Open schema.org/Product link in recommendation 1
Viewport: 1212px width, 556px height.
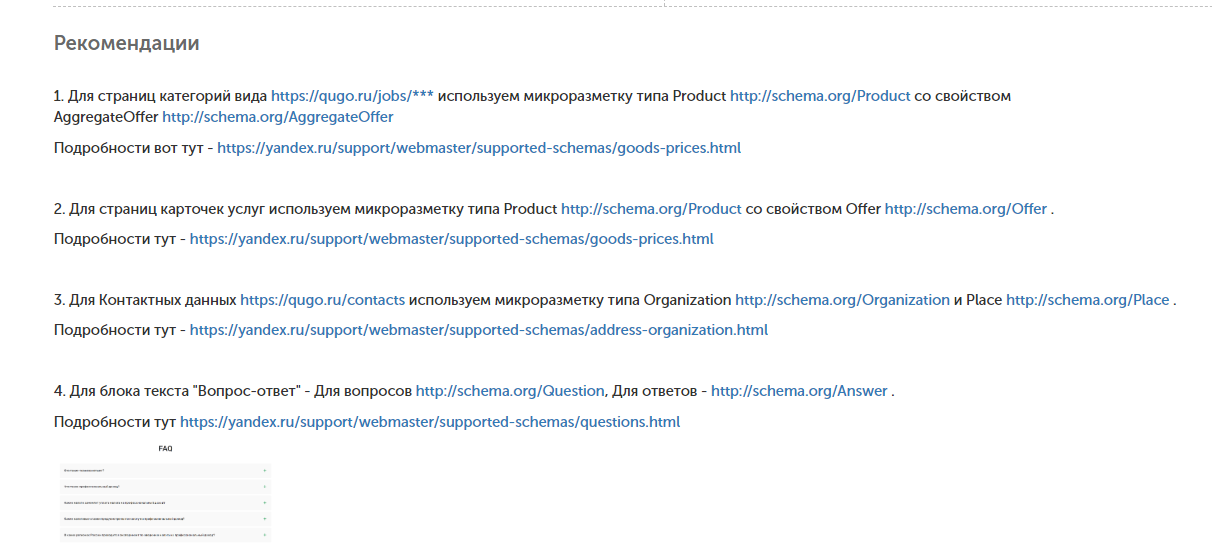pos(820,96)
